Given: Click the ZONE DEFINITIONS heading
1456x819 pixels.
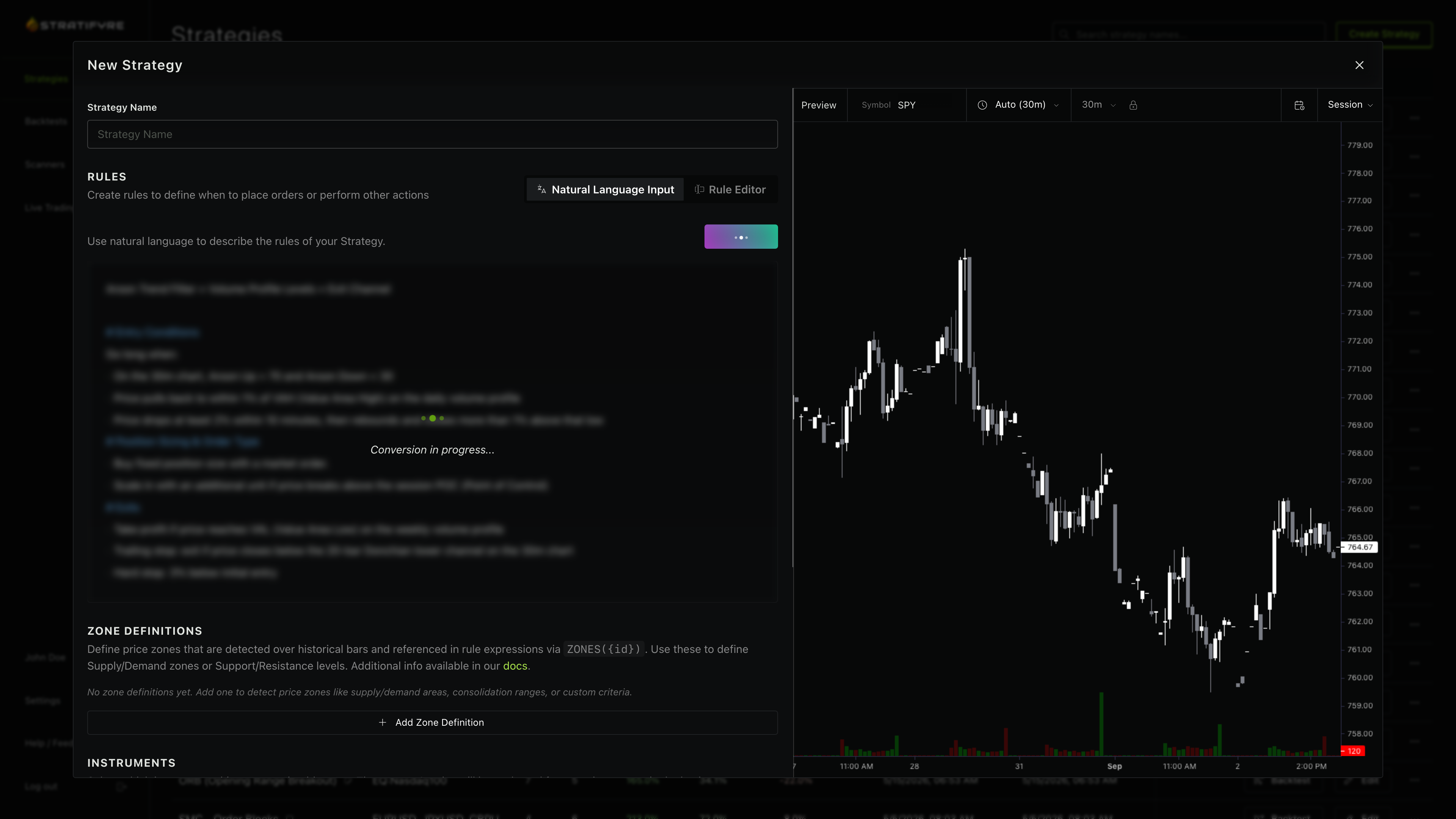Looking at the screenshot, I should 145,631.
